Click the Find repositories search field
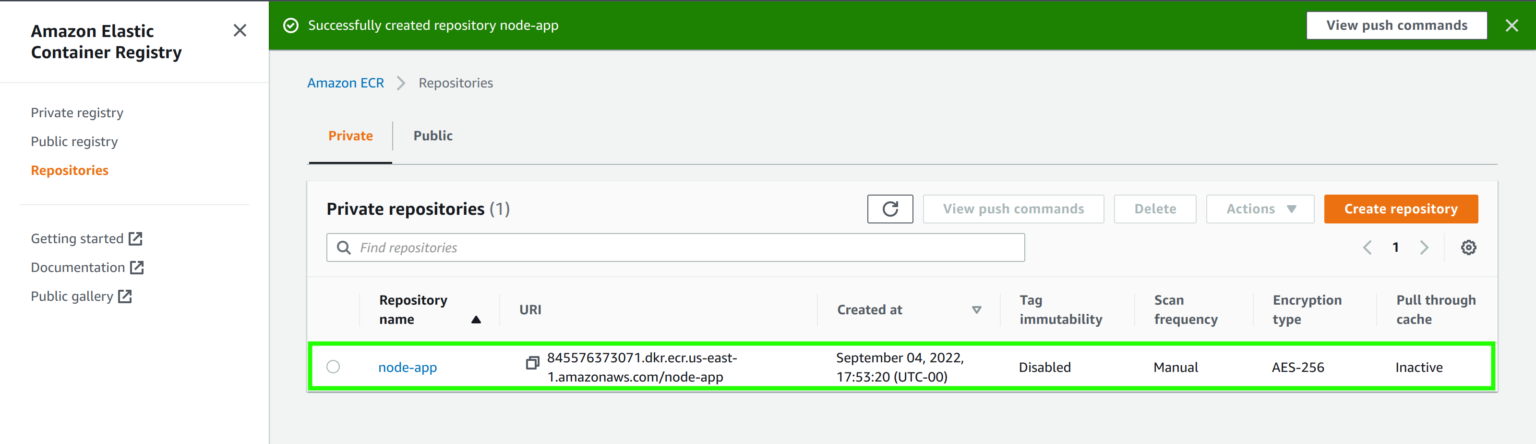Image resolution: width=1536 pixels, height=444 pixels. coord(675,248)
